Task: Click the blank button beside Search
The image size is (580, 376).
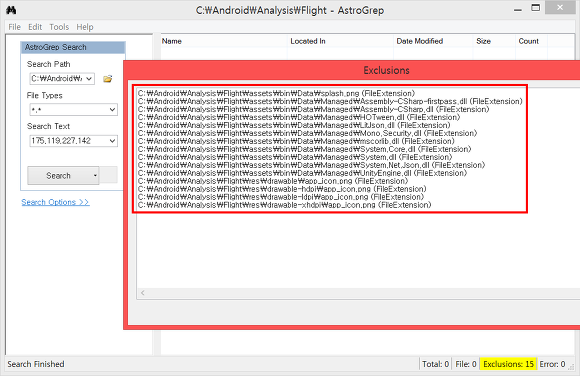Action: tap(109, 175)
